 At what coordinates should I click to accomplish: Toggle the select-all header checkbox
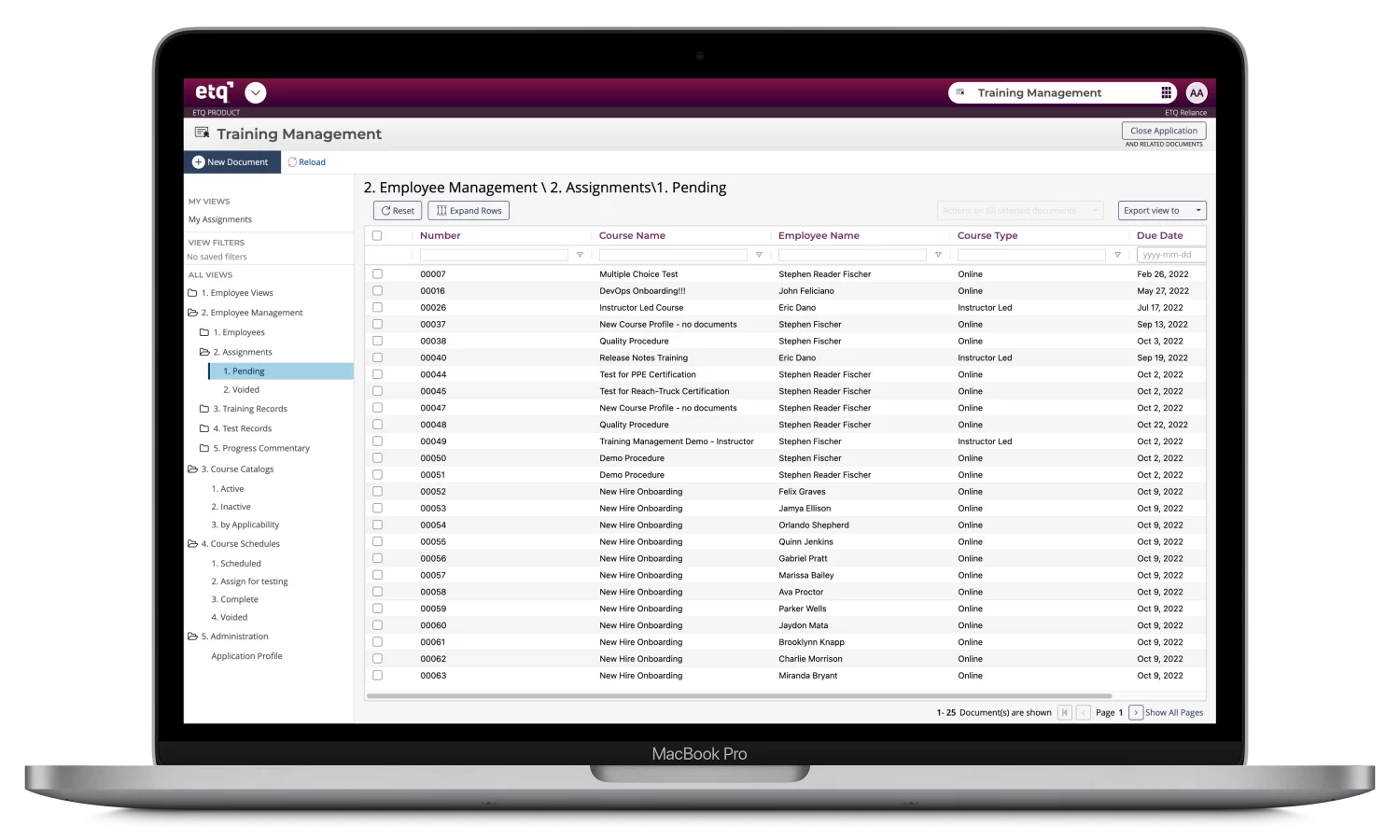pyautogui.click(x=377, y=235)
